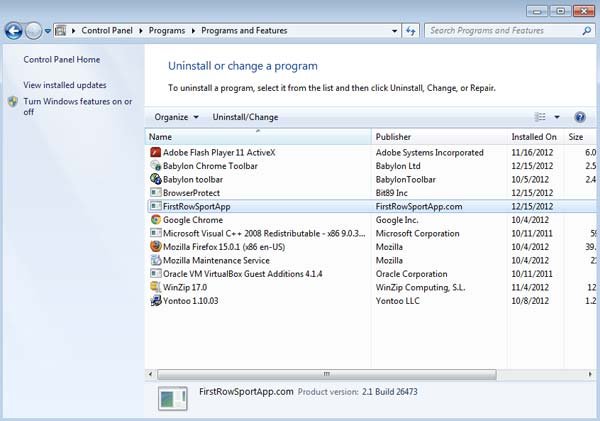Click the horizontal scrollbar thumb

(327, 374)
